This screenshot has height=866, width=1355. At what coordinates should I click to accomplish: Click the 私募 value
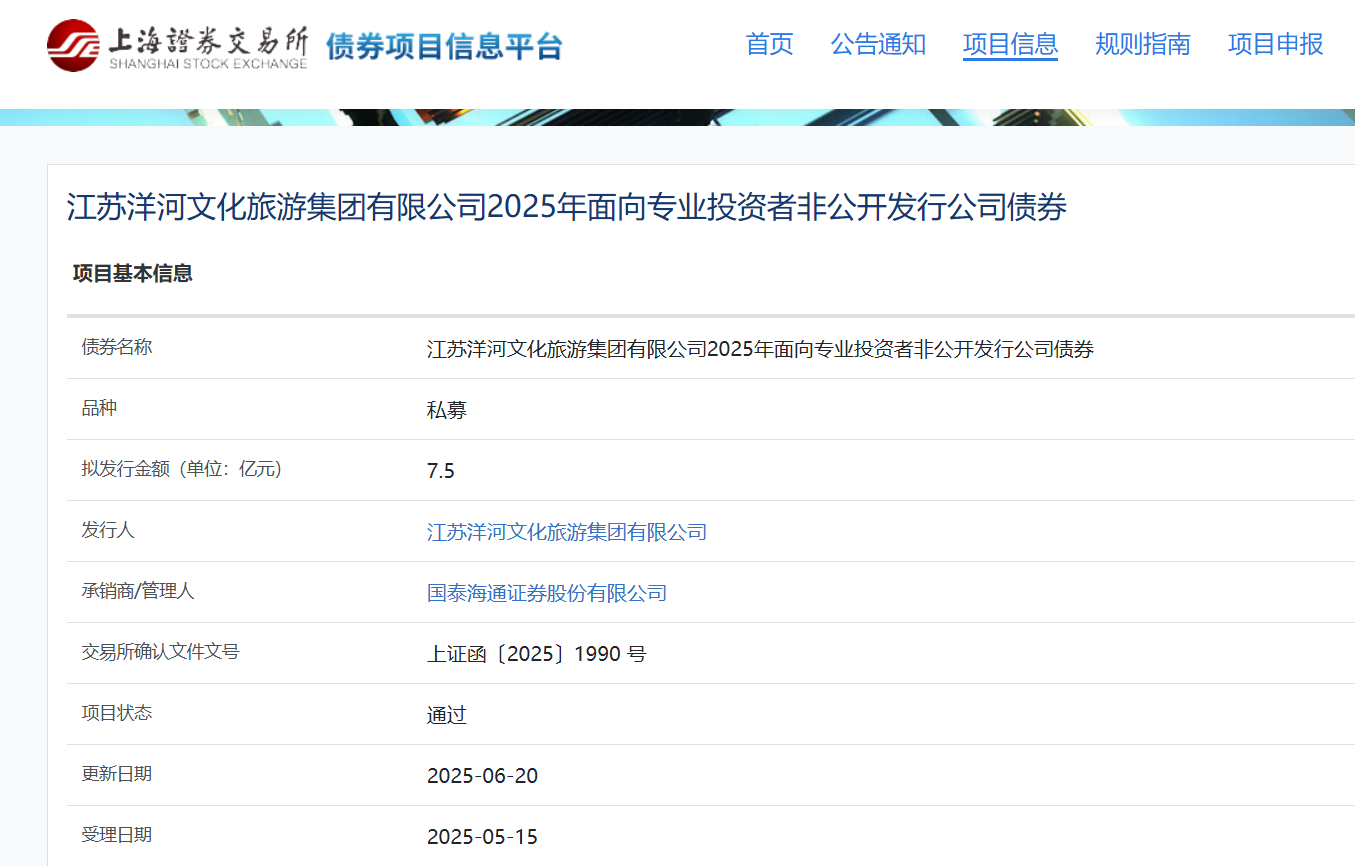446,410
